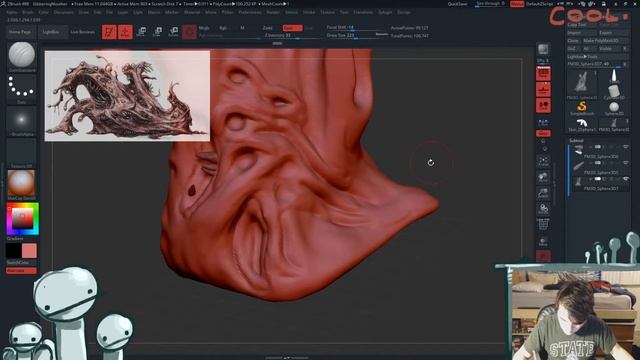Click the creature reference image thumbnail
This screenshot has width=640, height=360.
point(127,96)
